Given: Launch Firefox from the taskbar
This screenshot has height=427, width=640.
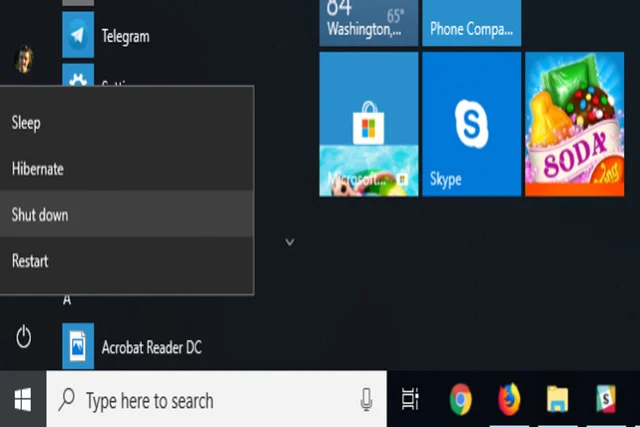Looking at the screenshot, I should pyautogui.click(x=509, y=399).
